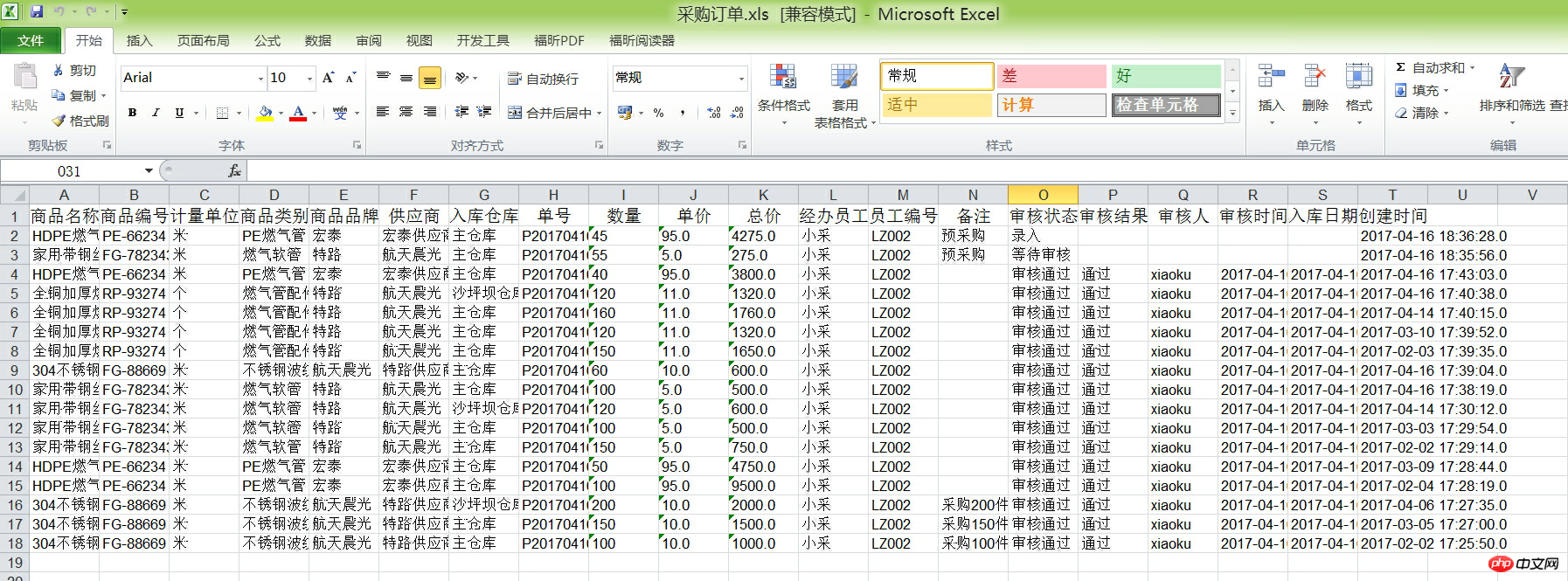Open the Arial font name dropdown
Image resolution: width=1568 pixels, height=581 pixels.
(260, 79)
